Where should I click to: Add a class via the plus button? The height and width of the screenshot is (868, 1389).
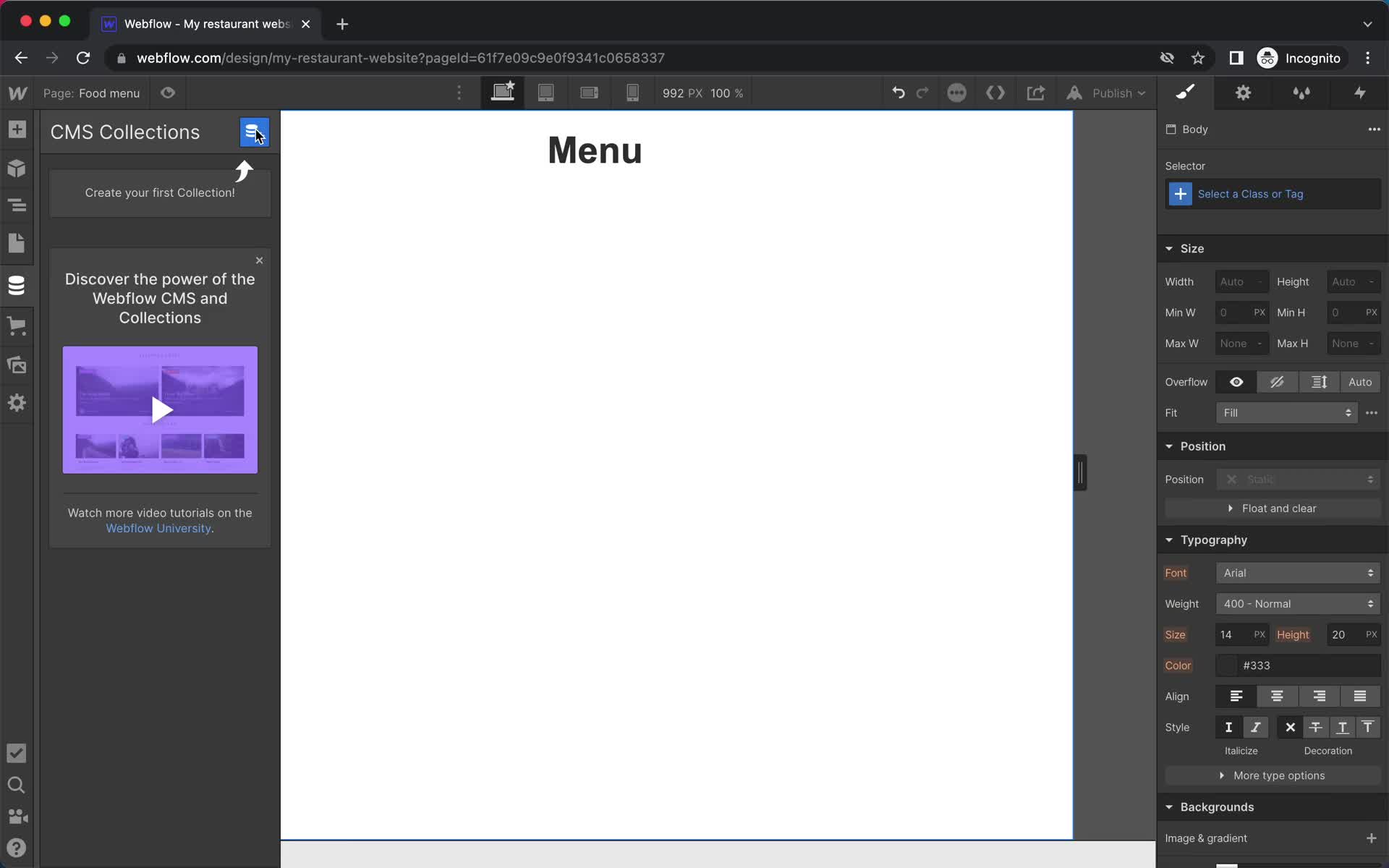(x=1180, y=194)
